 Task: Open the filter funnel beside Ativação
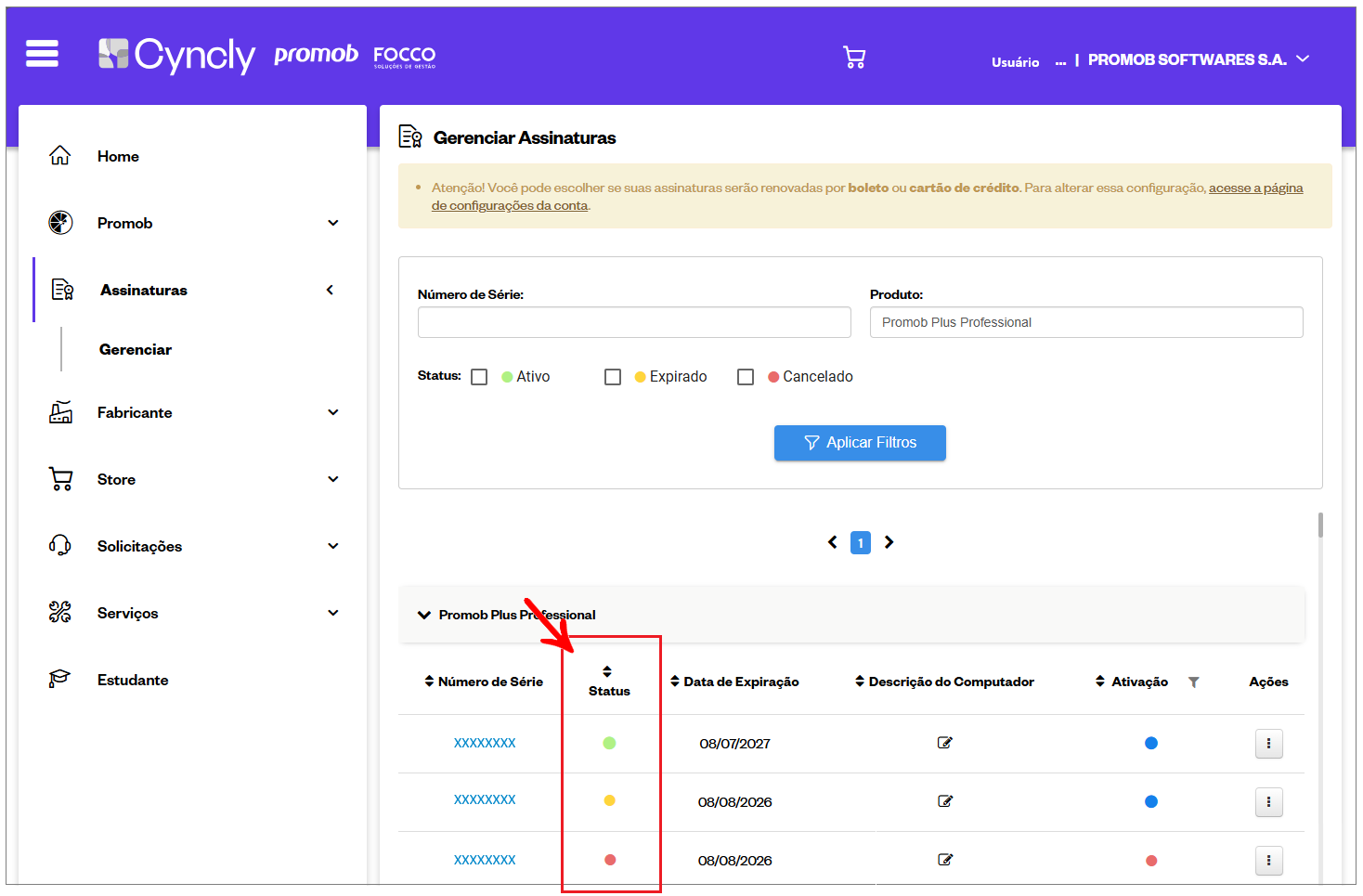click(1194, 682)
